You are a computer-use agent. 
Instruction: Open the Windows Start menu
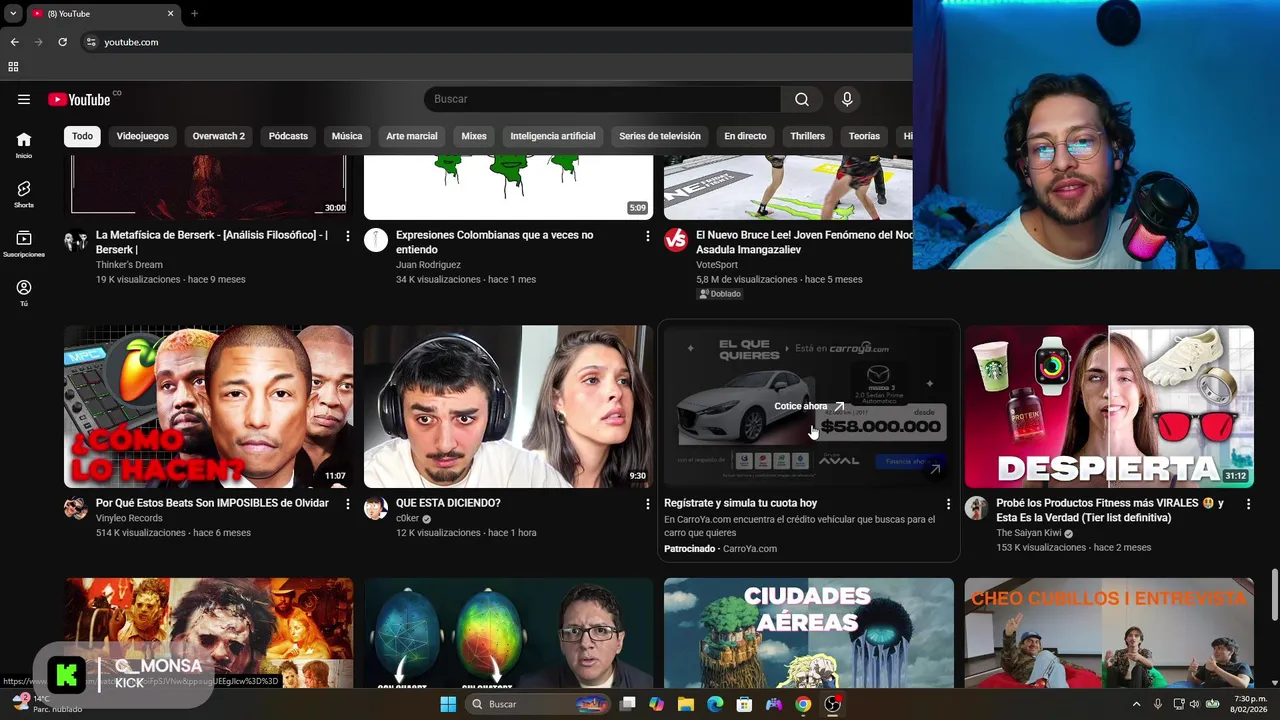coord(448,704)
